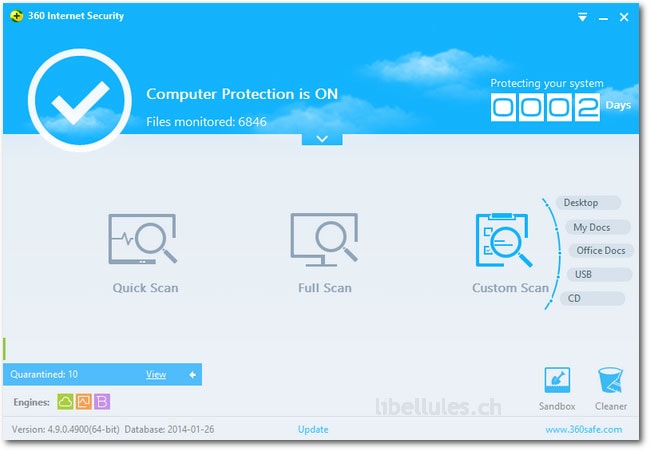Choose CD scan target
The height and width of the screenshot is (451, 650).
coord(592,298)
